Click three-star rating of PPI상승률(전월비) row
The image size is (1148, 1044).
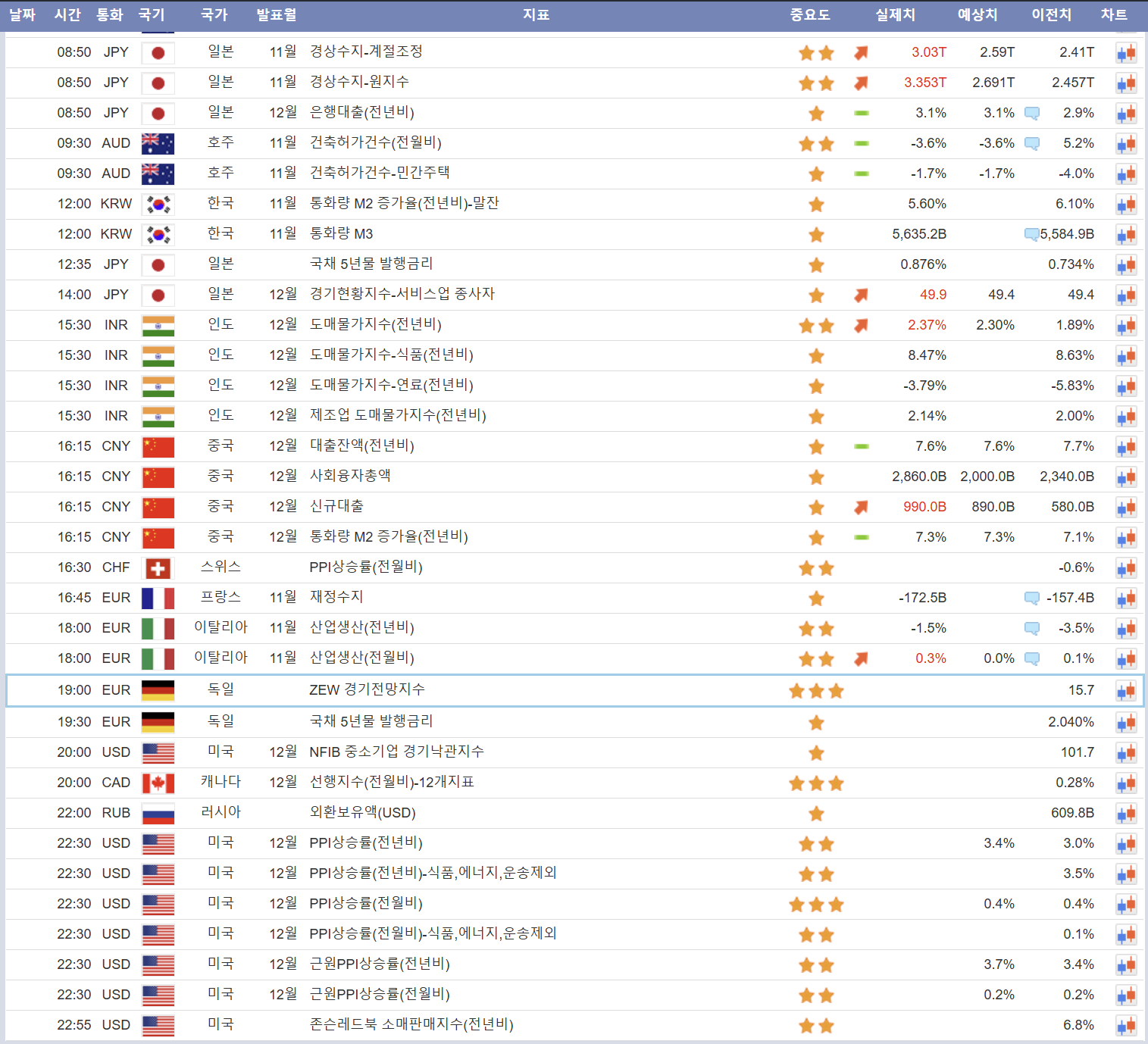[816, 904]
